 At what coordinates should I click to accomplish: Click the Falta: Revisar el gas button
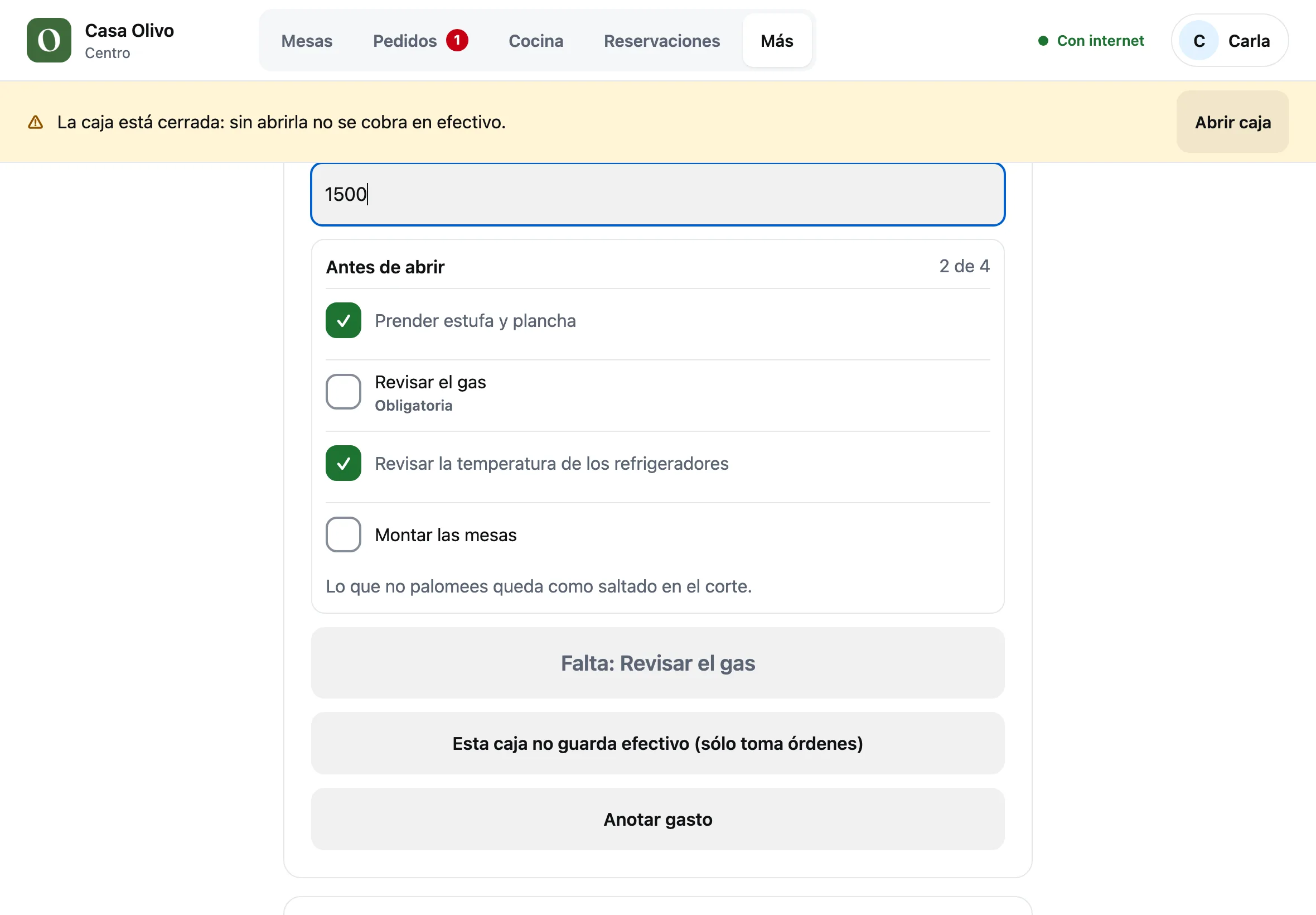pos(657,663)
